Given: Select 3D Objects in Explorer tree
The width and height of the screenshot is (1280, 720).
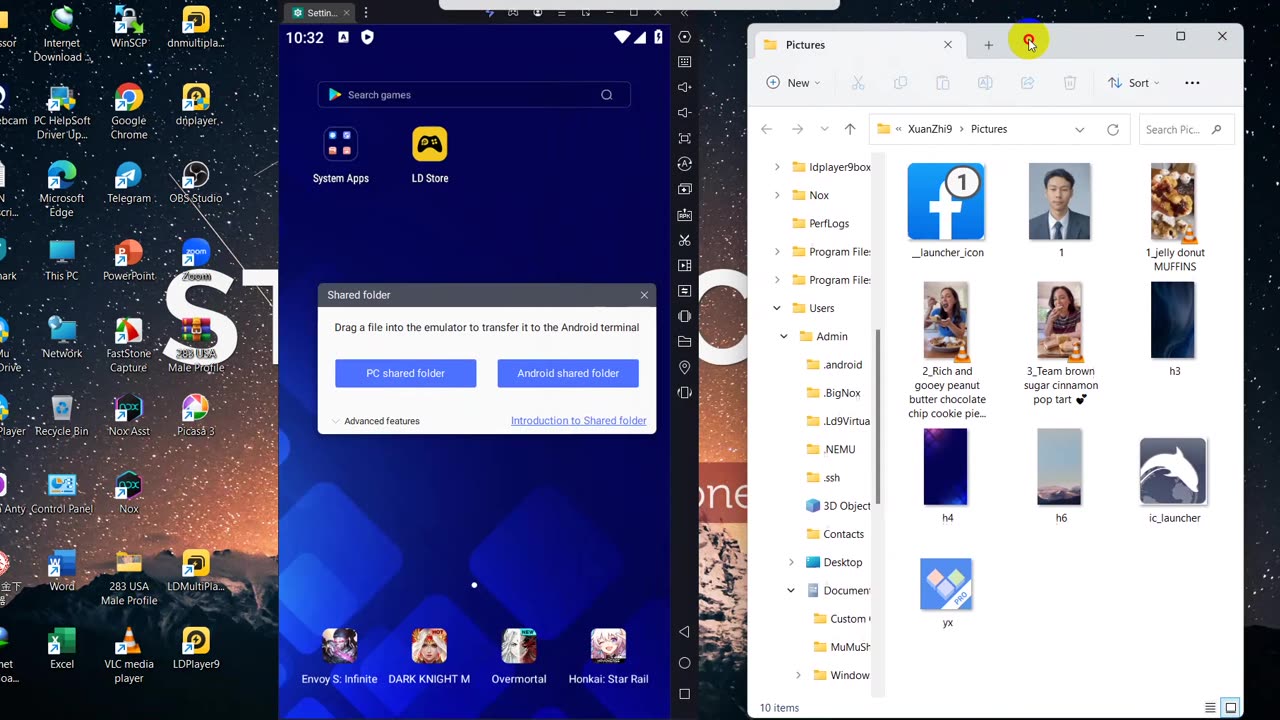Looking at the screenshot, I should 838,506.
